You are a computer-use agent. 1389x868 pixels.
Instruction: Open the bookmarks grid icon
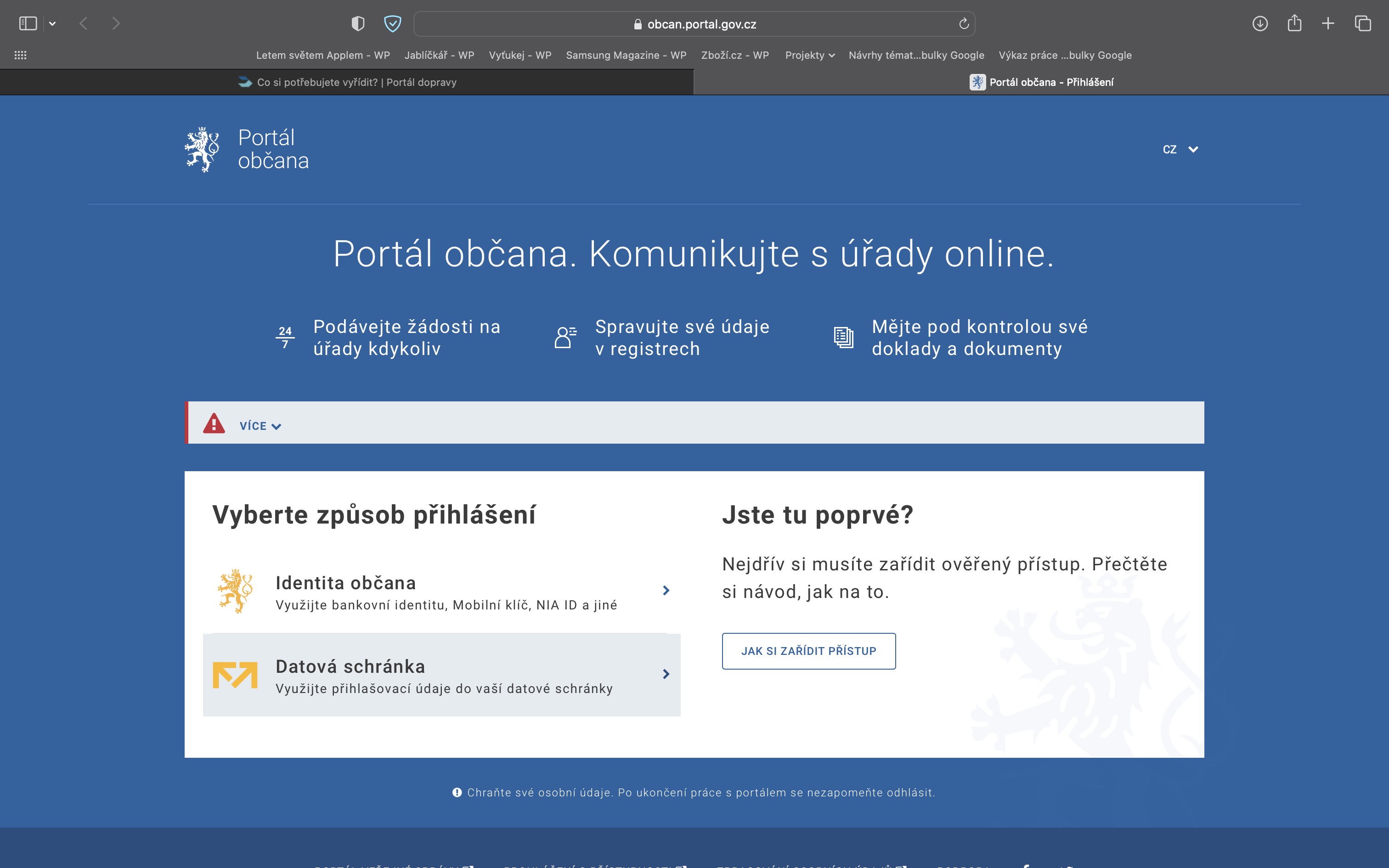(x=21, y=55)
